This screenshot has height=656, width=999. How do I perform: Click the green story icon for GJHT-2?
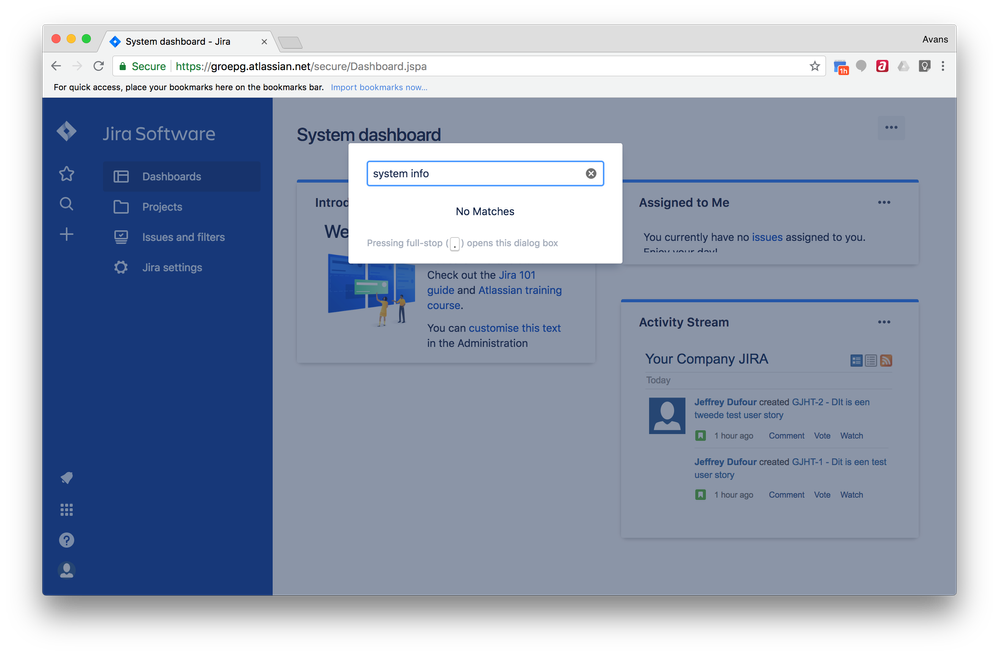[x=700, y=436]
